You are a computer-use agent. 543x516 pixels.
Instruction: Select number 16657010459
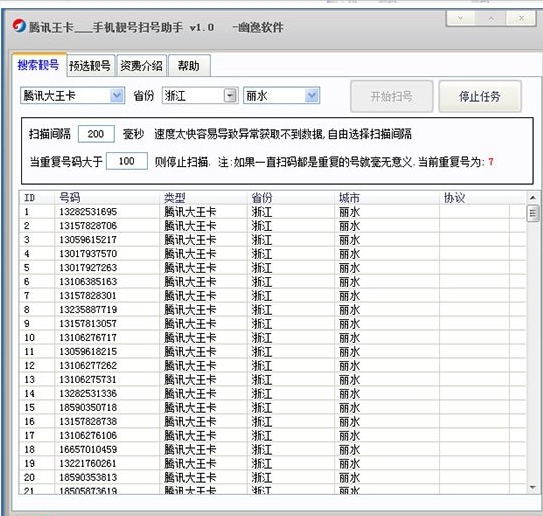pos(88,450)
